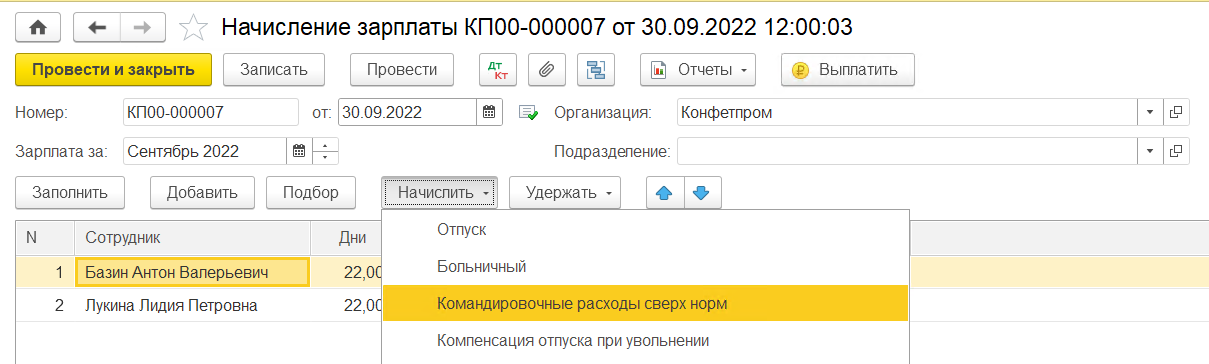Image resolution: width=1209 pixels, height=364 pixels.
Task: Click the Выплатить button
Action: 847,70
